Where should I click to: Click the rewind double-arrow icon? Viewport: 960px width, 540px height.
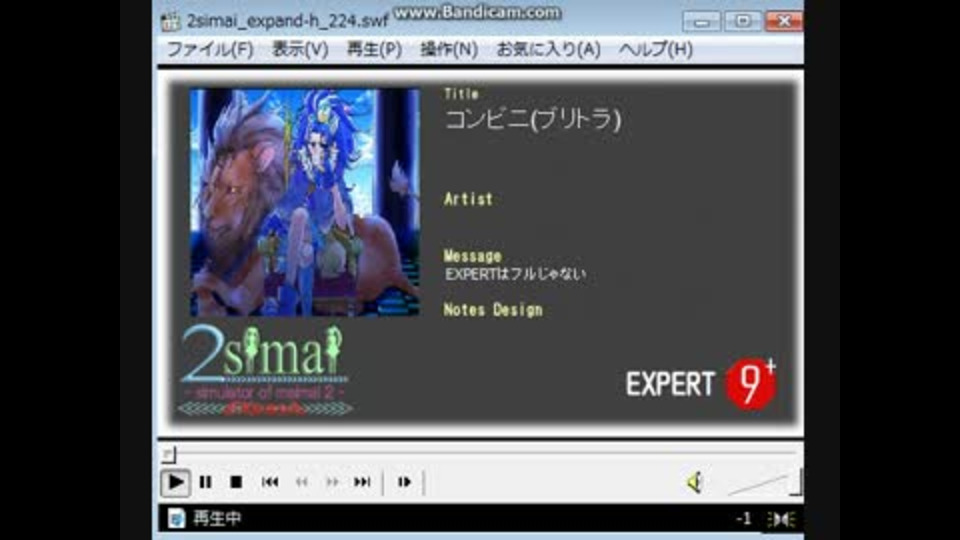click(x=302, y=482)
